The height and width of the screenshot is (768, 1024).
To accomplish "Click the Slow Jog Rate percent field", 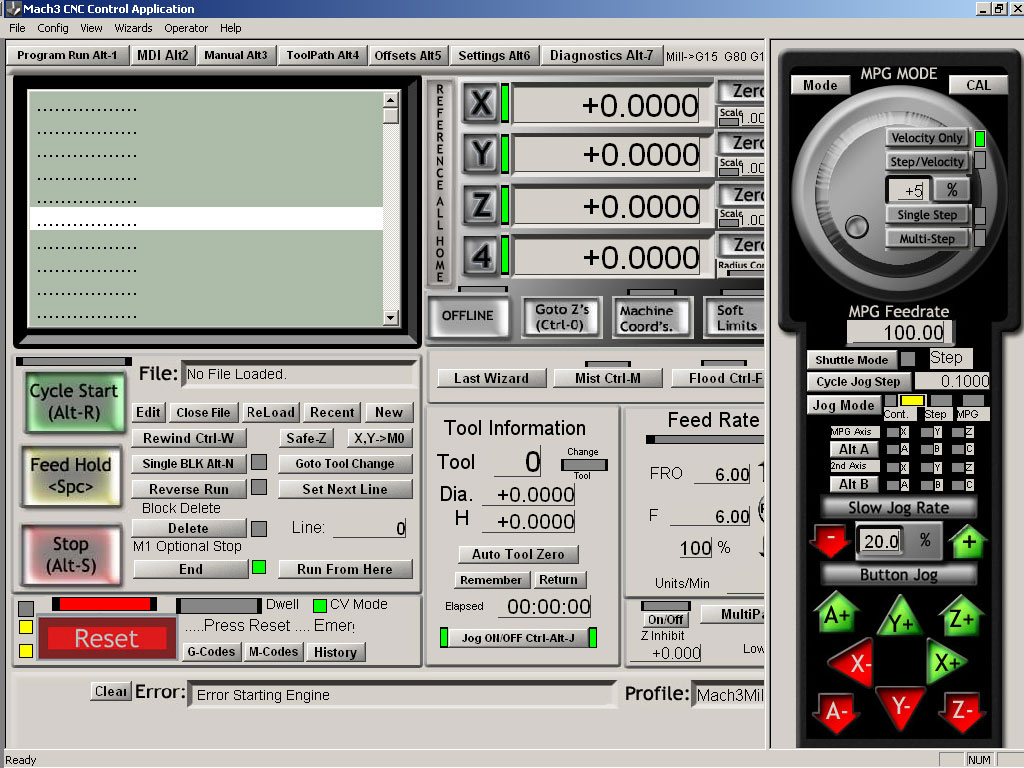I will (880, 541).
